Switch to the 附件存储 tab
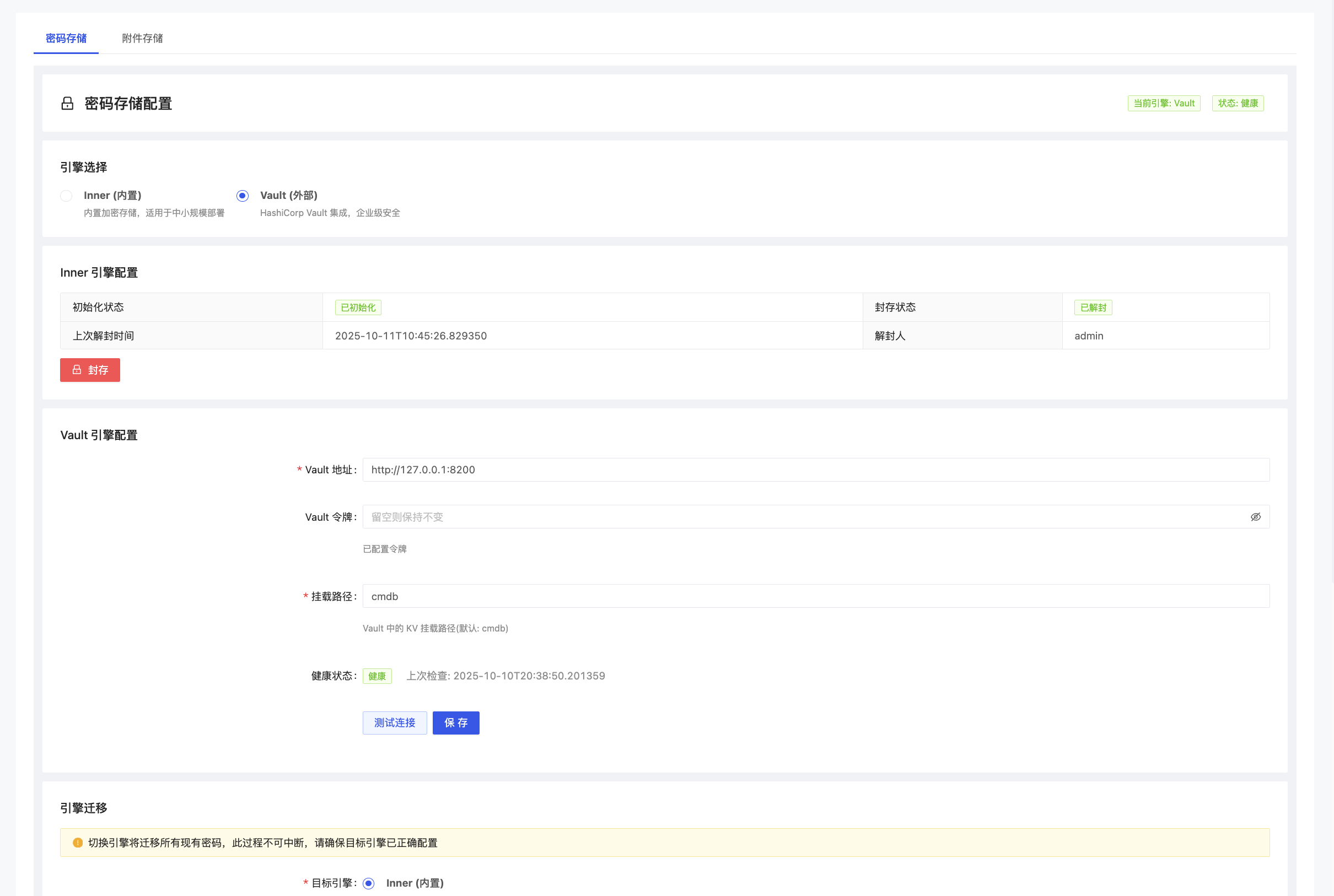The width and height of the screenshot is (1334, 896). 142,38
